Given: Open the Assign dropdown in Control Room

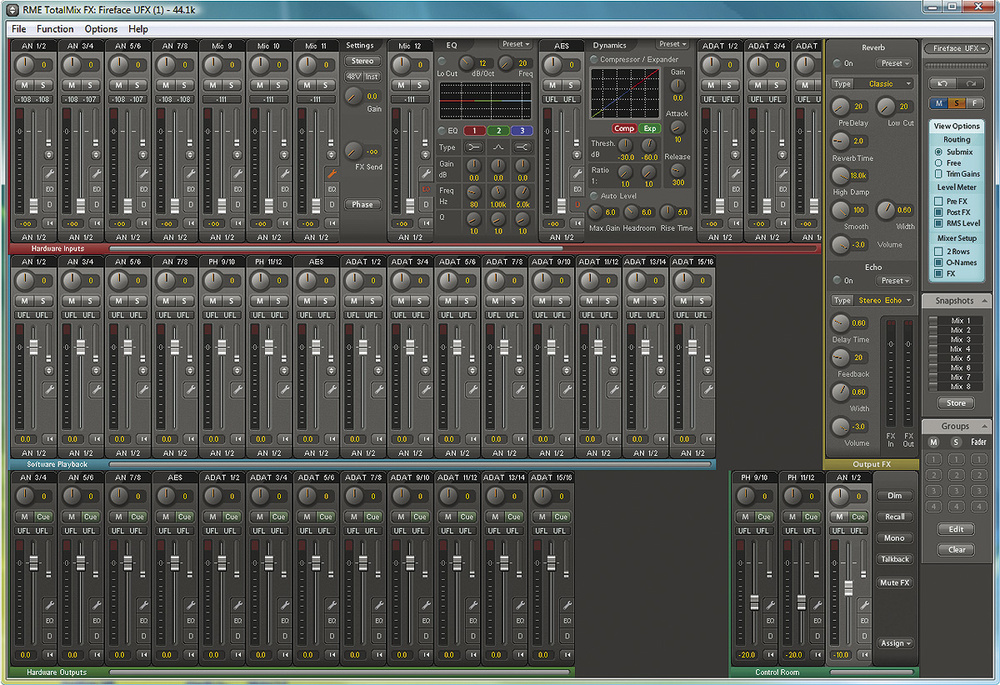Looking at the screenshot, I should point(895,643).
